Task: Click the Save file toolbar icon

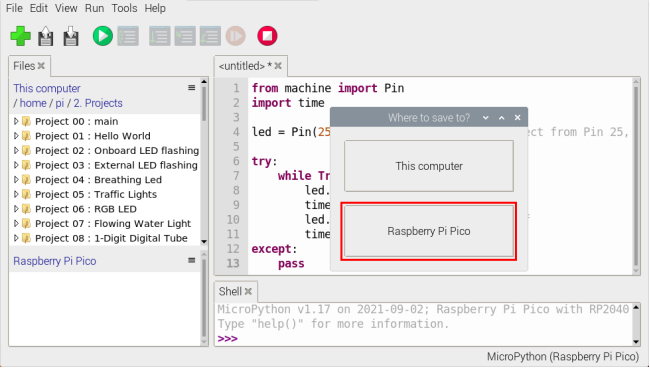Action: (71, 36)
